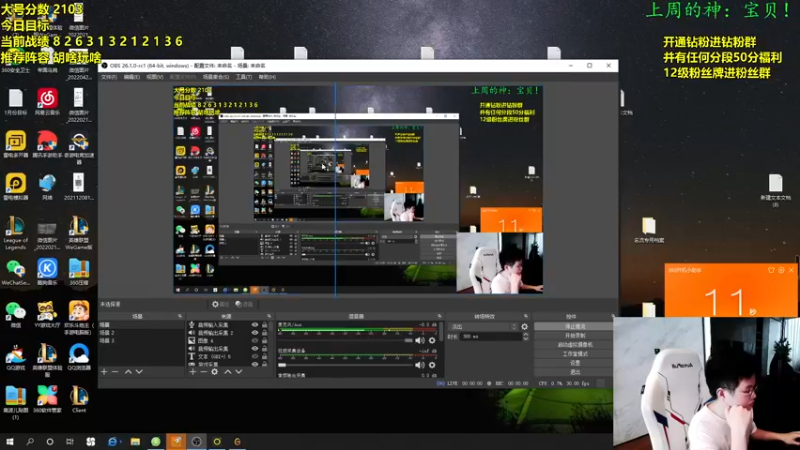This screenshot has width=800, height=450.
Task: Mute the second mixer channel speaker icon
Action: 419,365
